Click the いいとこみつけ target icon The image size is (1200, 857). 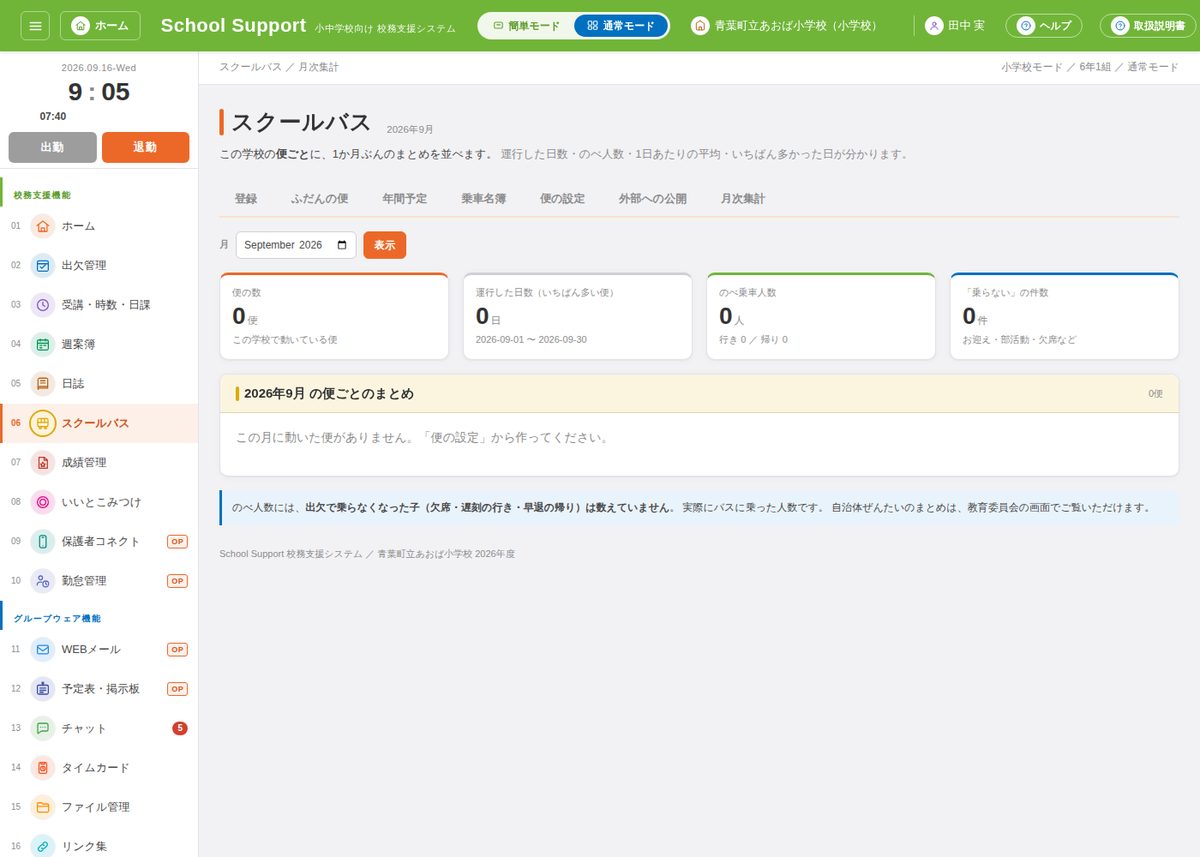(x=43, y=502)
